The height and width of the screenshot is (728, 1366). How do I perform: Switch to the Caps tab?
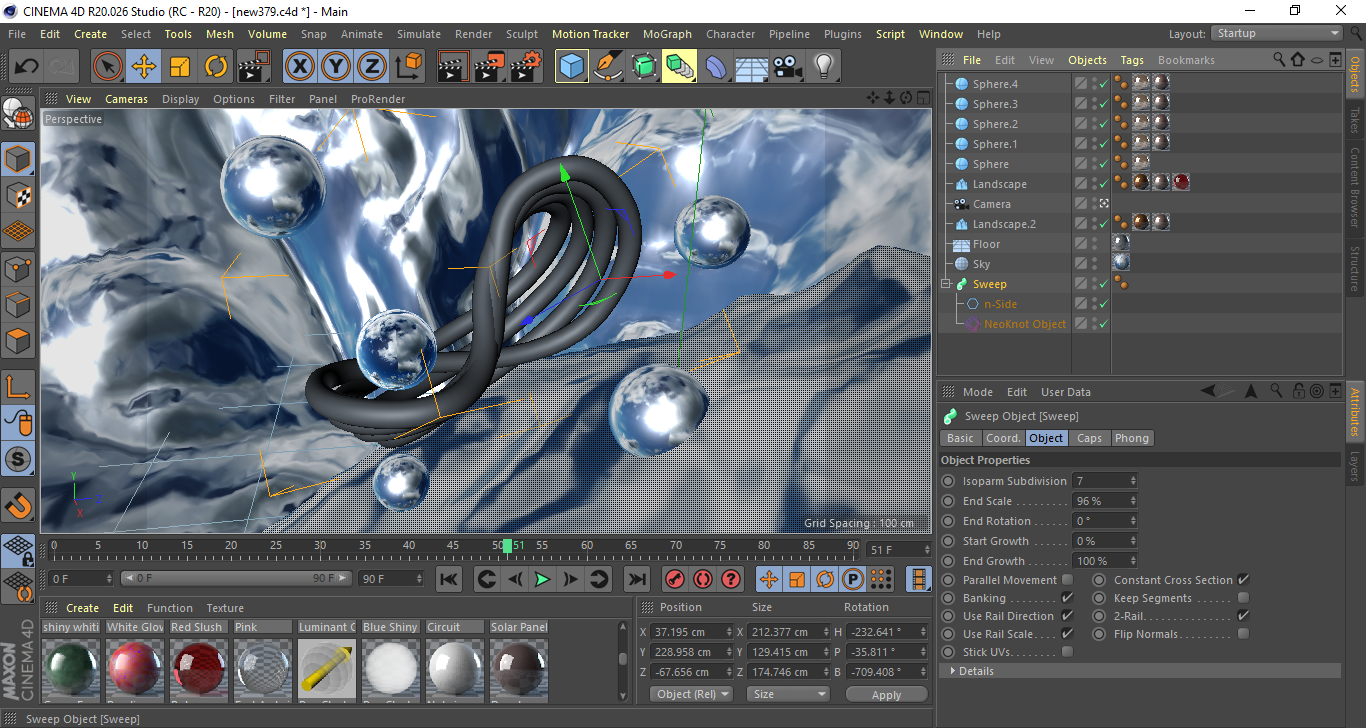(x=1089, y=438)
